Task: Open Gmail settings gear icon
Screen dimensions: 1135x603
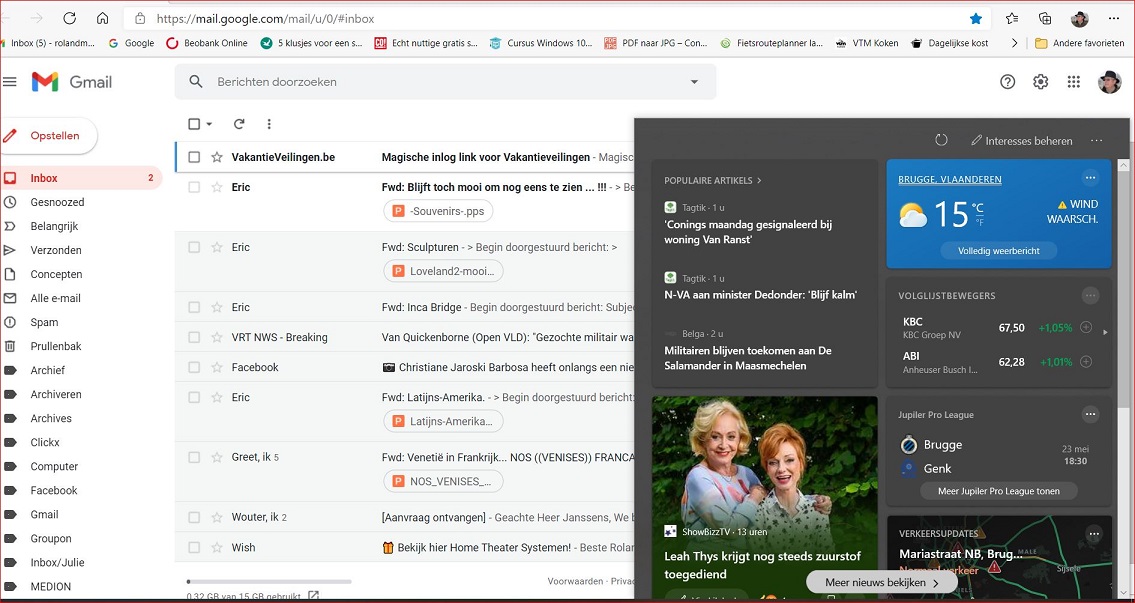Action: coord(1040,82)
